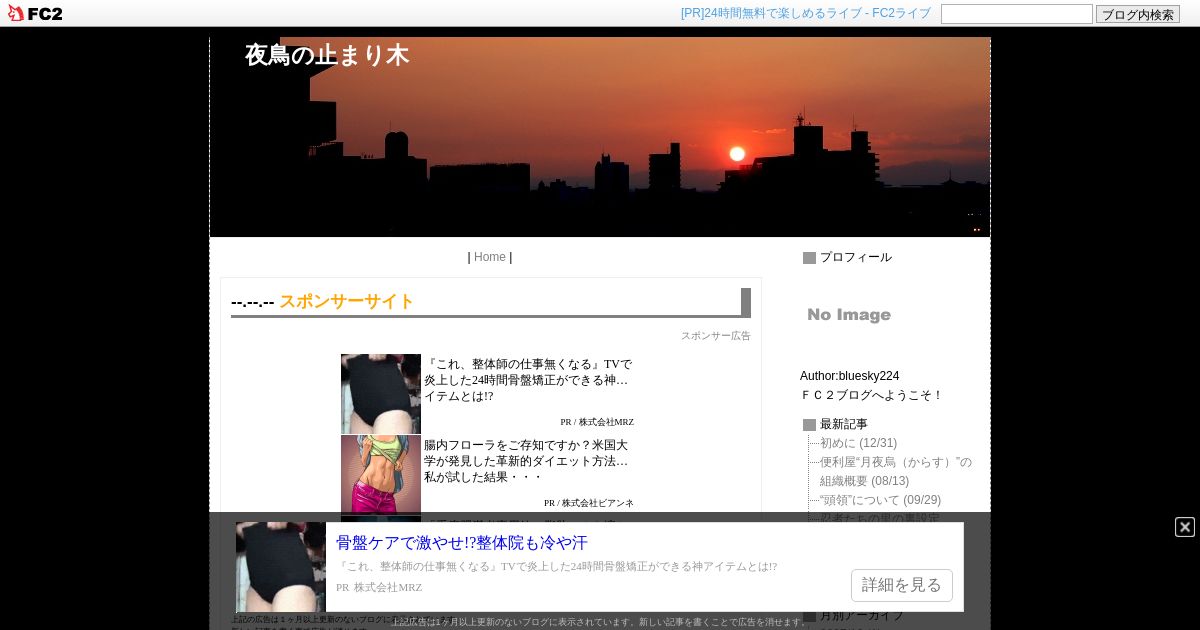Open the FC2ライブ PR link
Screen dimensions: 1200x630
pyautogui.click(x=805, y=13)
